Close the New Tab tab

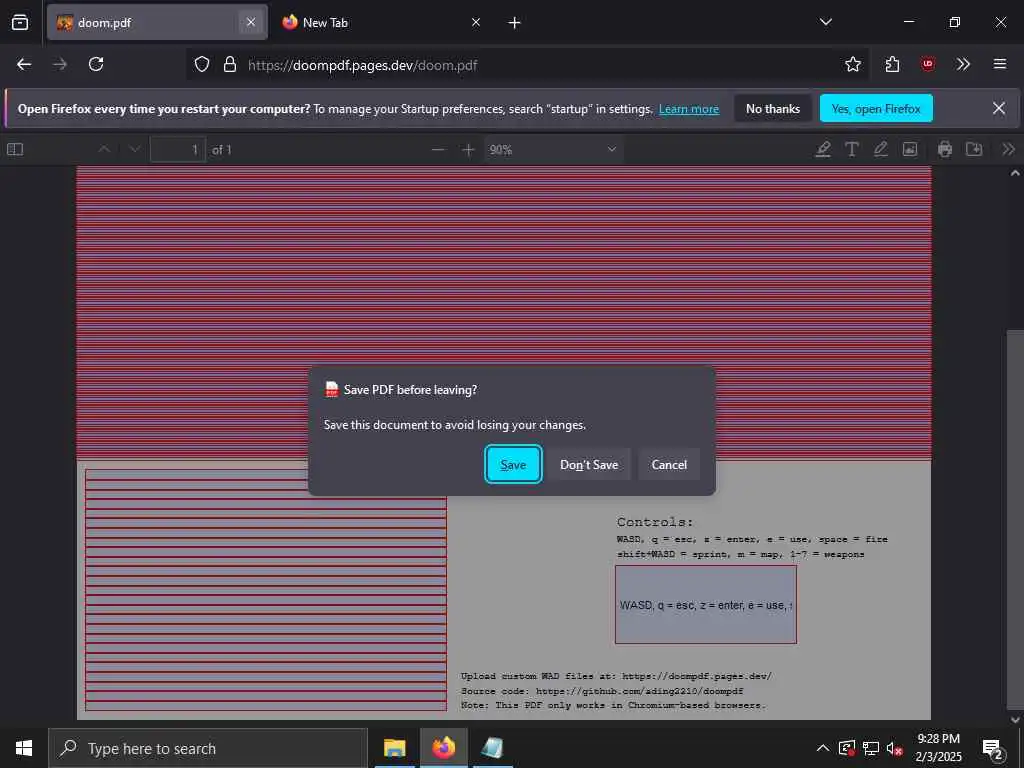476,22
